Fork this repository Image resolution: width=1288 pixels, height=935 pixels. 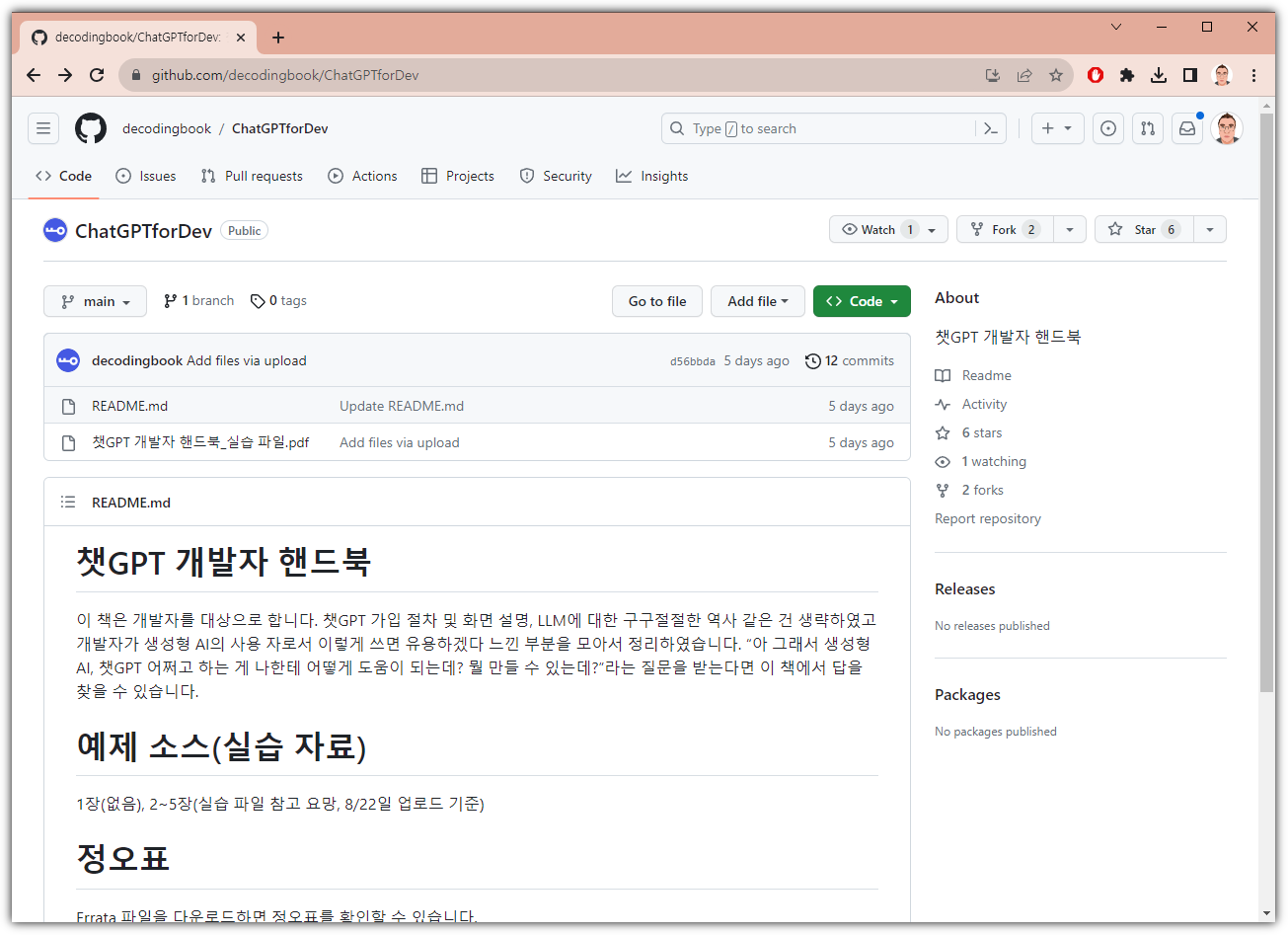pyautogui.click(x=1005, y=229)
